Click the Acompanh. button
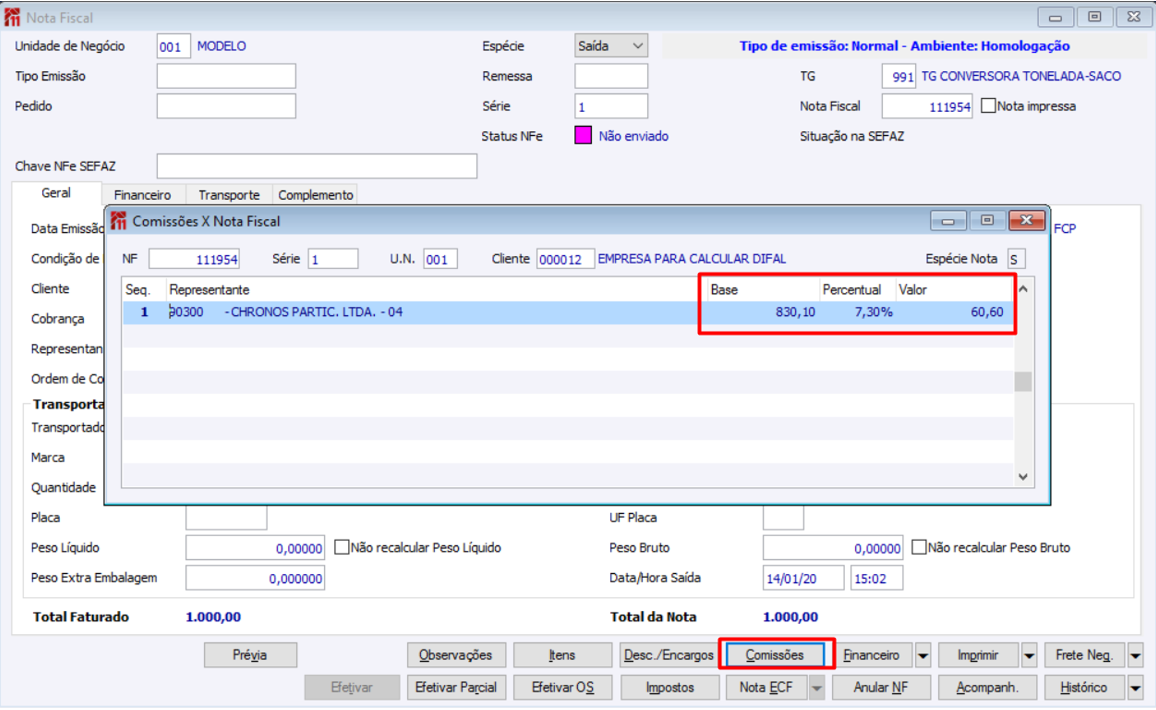 987,687
